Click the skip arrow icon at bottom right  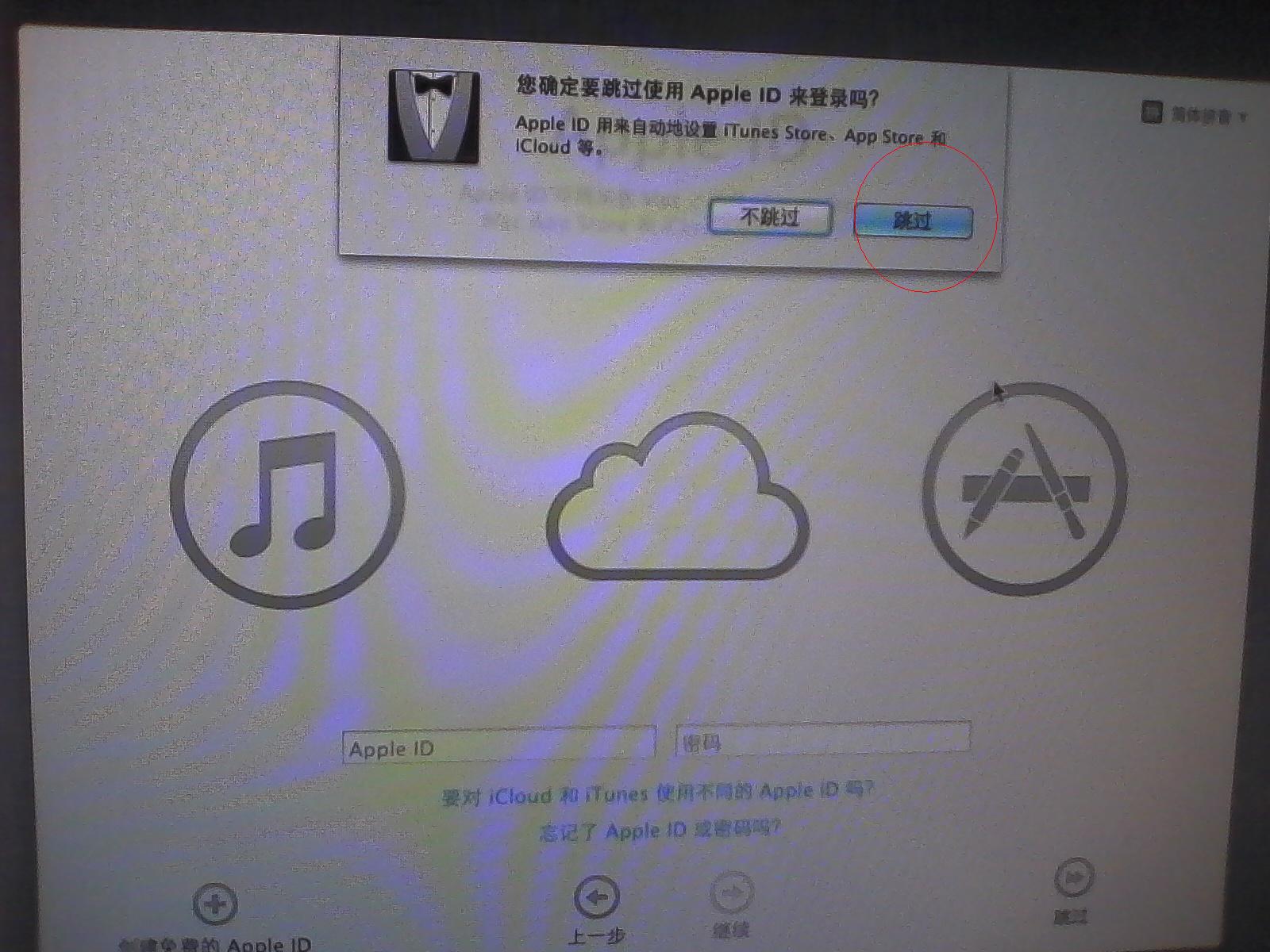coord(1074,877)
